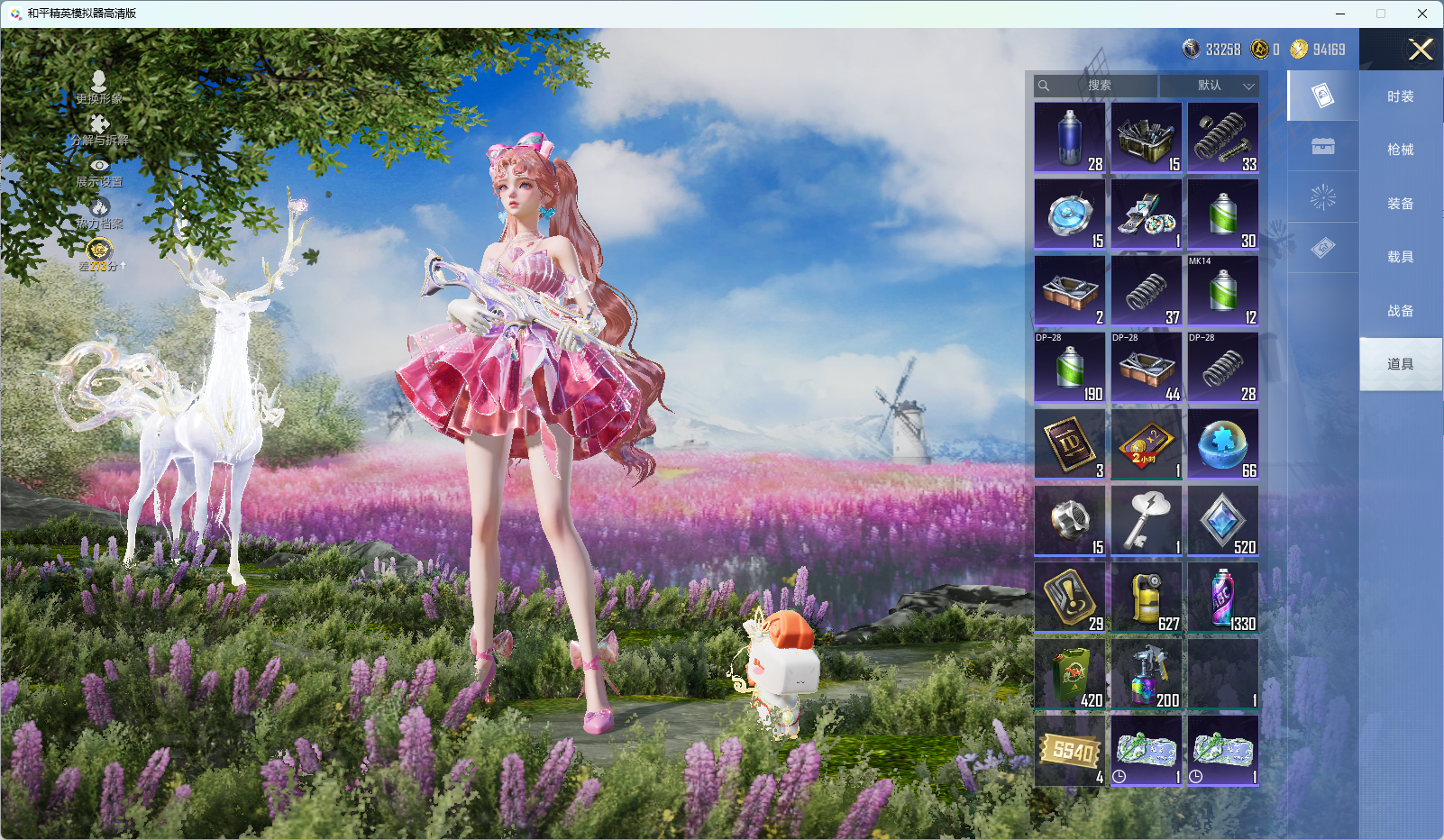
Task: Select the ABC spray can with 1330
Action: point(1223,598)
